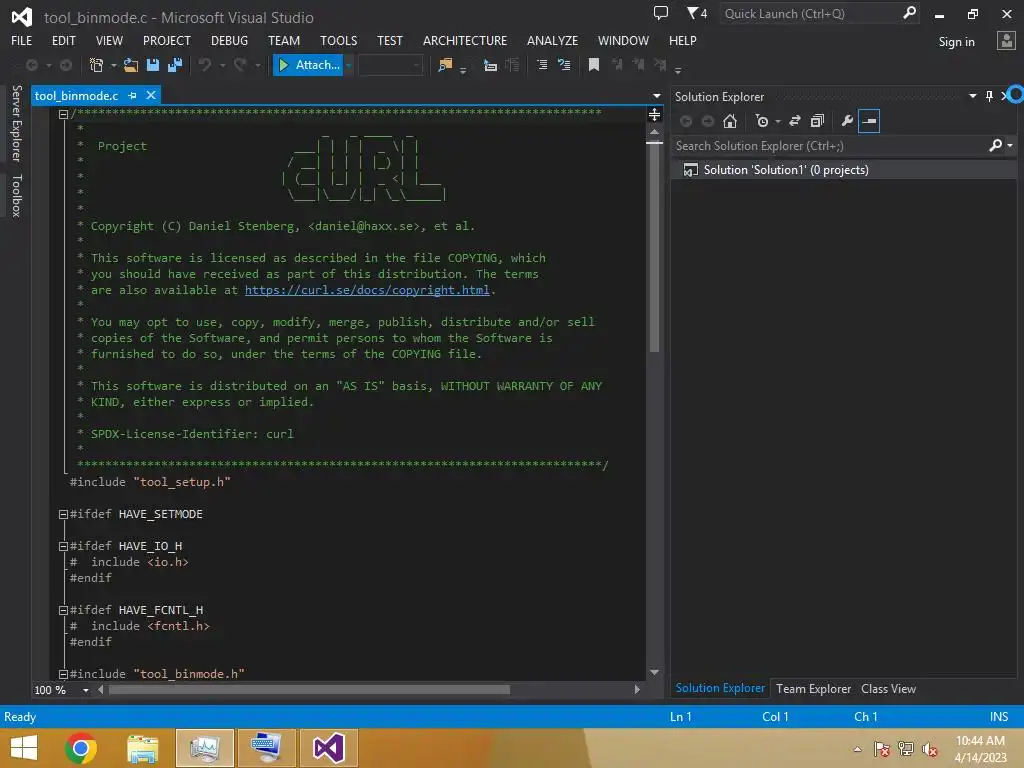This screenshot has height=768, width=1024.
Task: Click the Home icon in Solution Explorer
Action: 729,121
